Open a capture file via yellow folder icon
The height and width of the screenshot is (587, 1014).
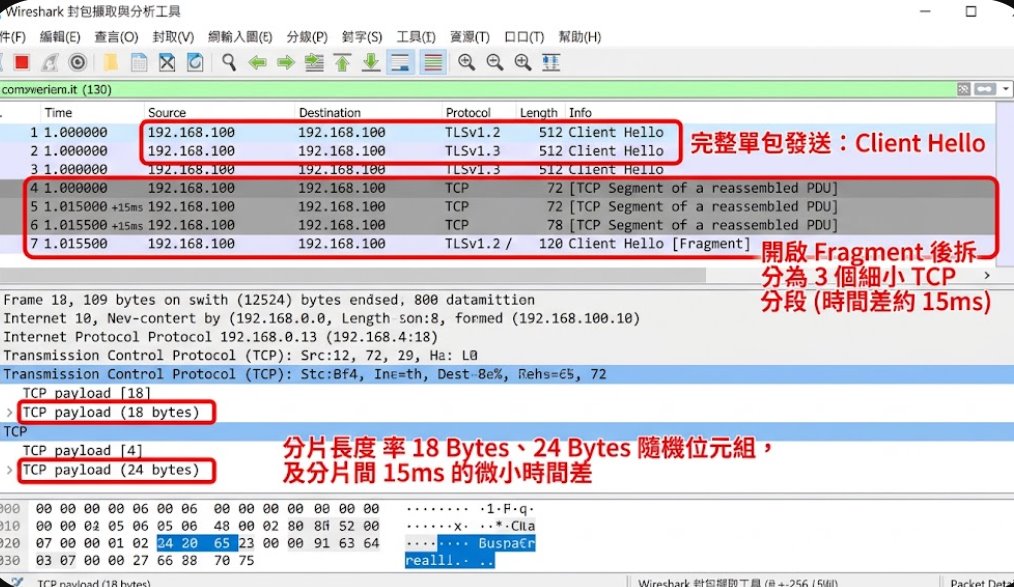(111, 62)
